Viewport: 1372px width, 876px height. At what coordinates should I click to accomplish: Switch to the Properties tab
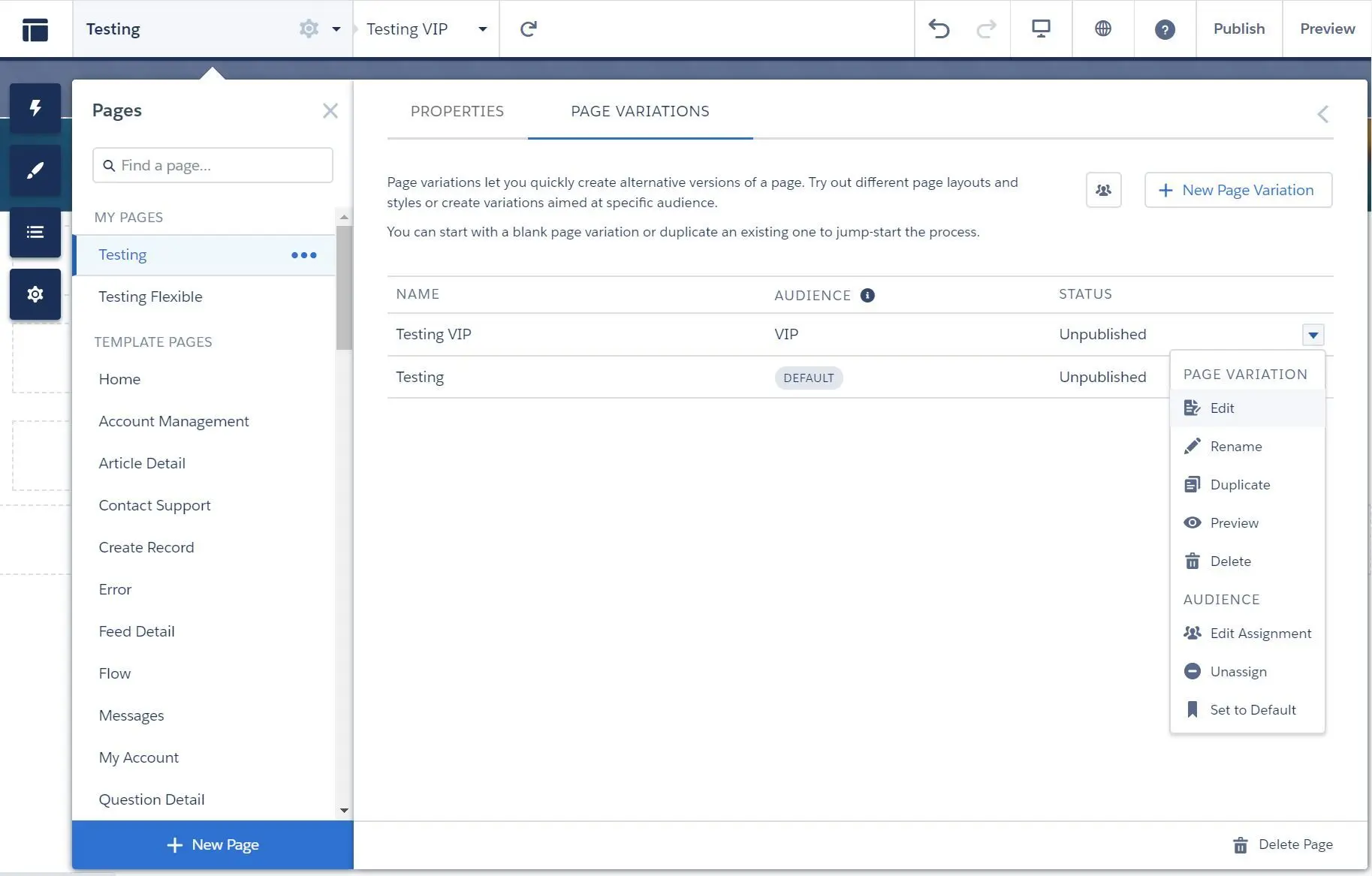[457, 111]
